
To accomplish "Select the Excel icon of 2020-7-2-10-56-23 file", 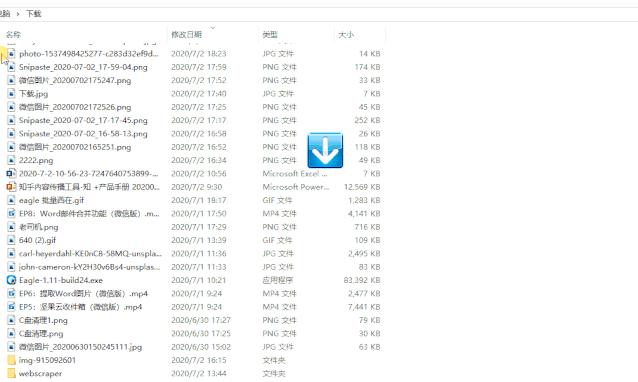I will 11,174.
